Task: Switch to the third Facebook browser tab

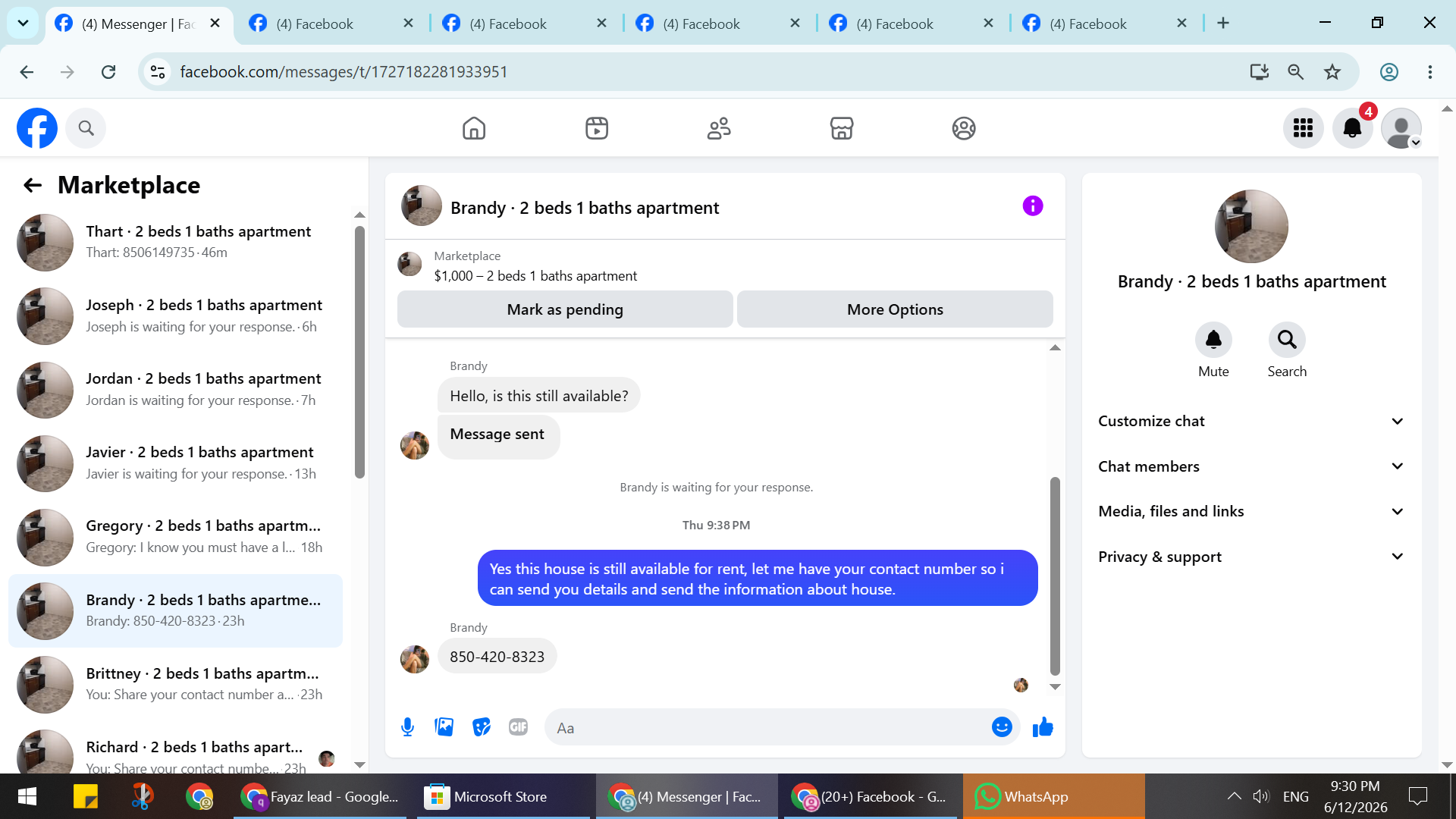Action: point(527,24)
